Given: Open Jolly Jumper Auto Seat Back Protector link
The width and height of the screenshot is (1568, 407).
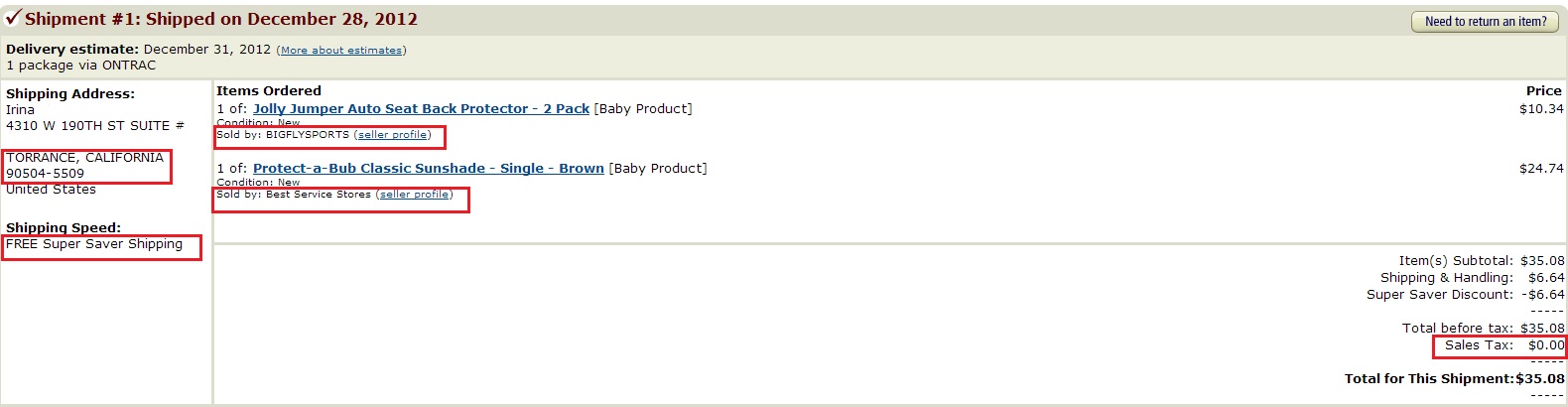Looking at the screenshot, I should pyautogui.click(x=421, y=108).
